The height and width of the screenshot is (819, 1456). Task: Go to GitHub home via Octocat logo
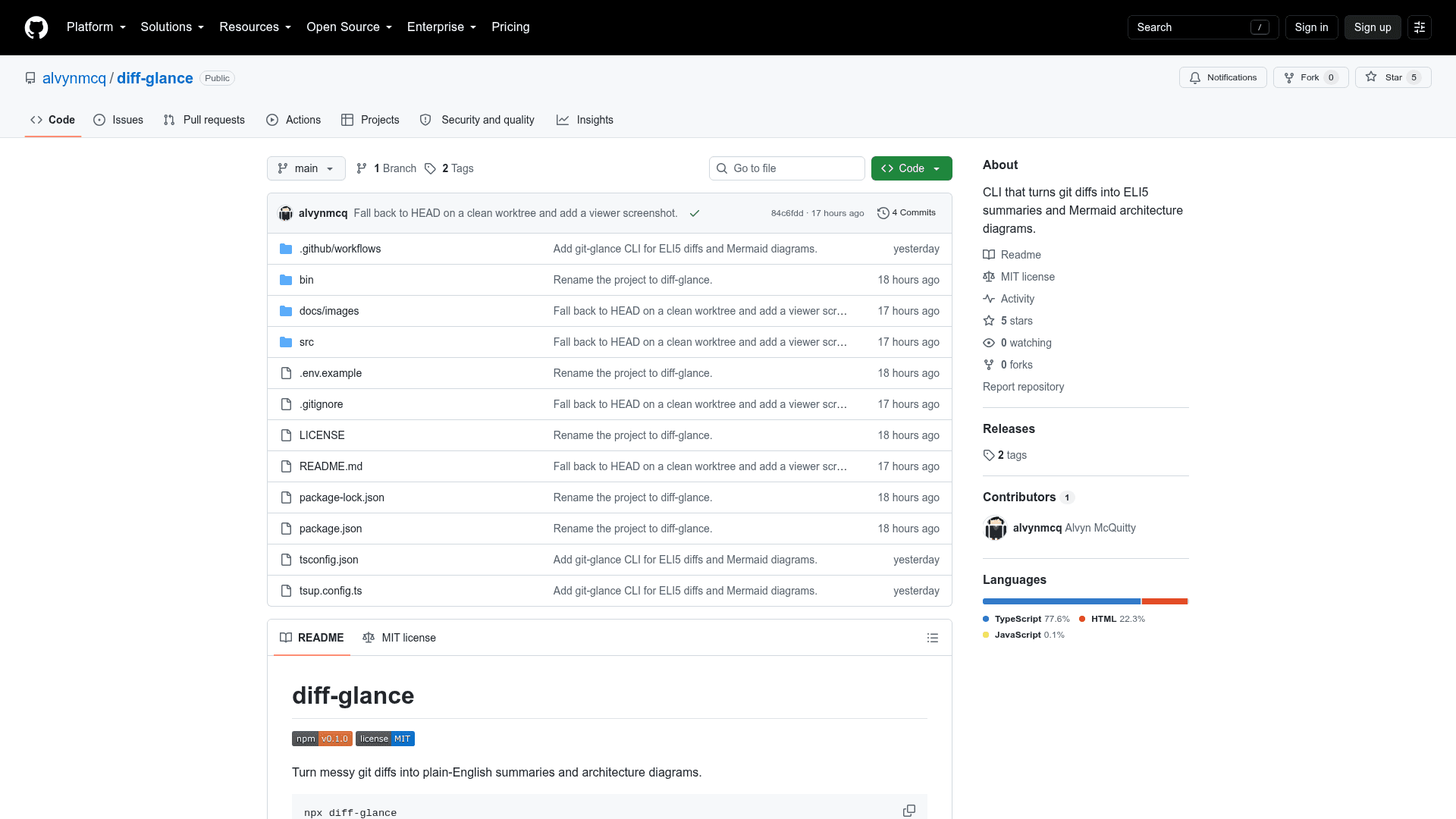point(36,27)
